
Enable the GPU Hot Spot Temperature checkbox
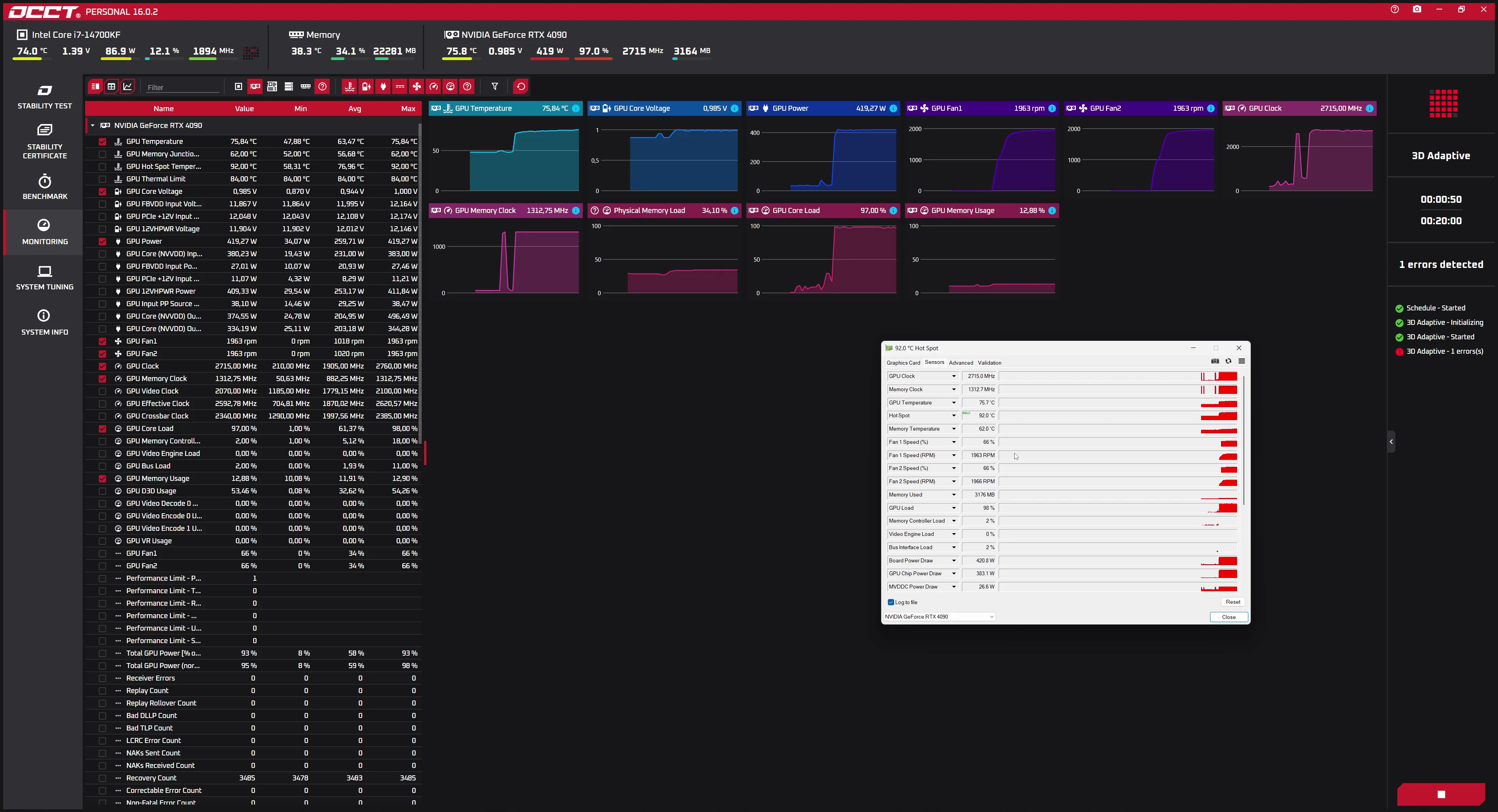(x=102, y=167)
